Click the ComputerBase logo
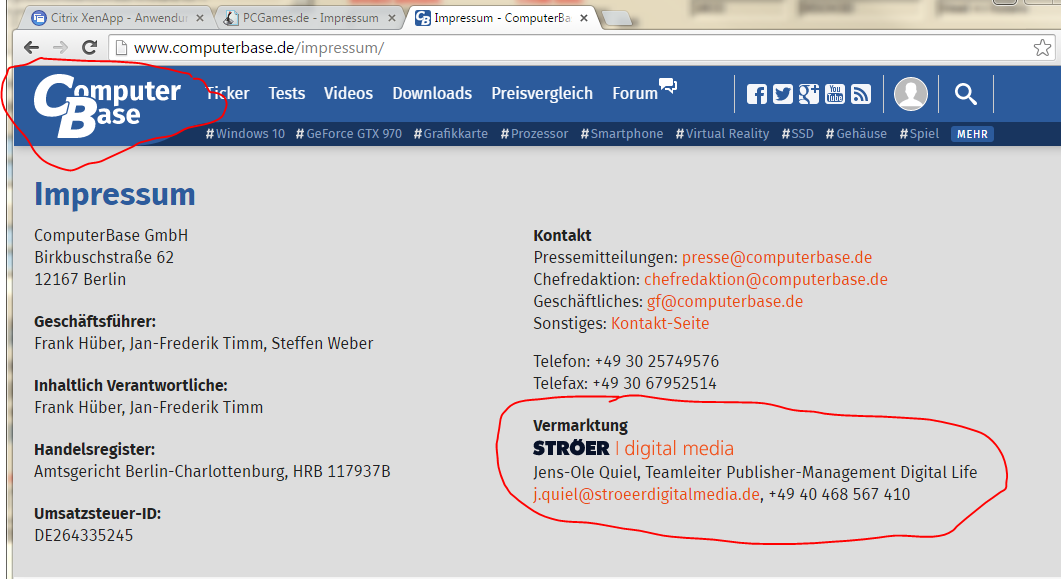Screen dimensions: 1061x579 (108, 106)
